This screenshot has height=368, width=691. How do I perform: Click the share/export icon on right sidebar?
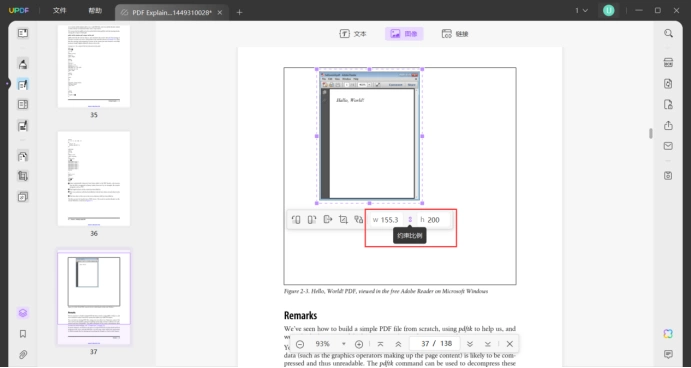point(668,126)
